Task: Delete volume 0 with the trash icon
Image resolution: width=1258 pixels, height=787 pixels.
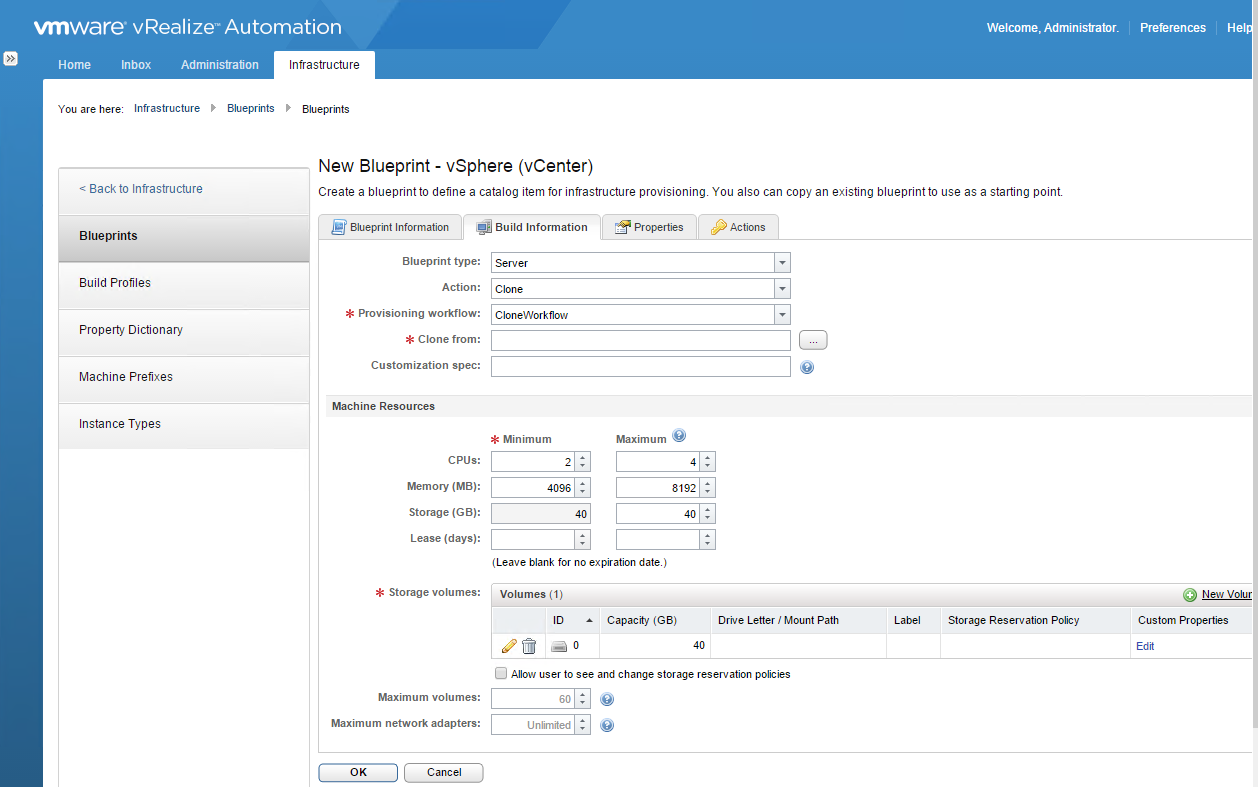Action: (x=530, y=646)
